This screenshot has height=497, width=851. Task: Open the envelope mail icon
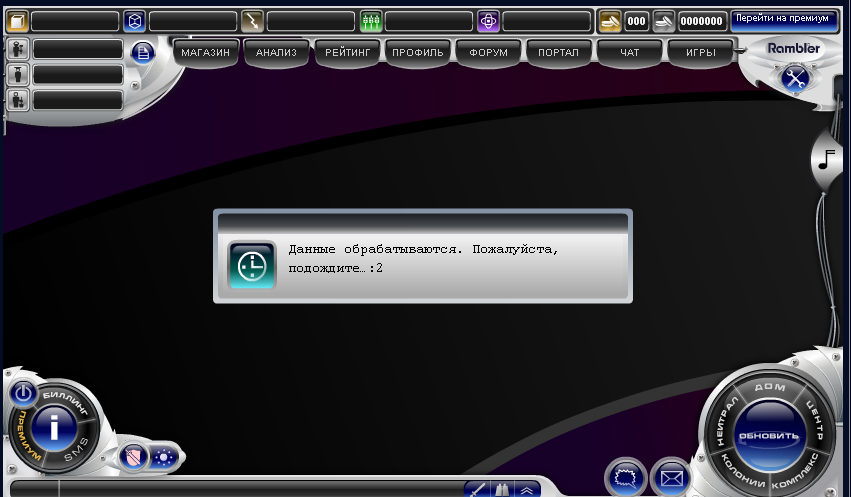pyautogui.click(x=671, y=479)
